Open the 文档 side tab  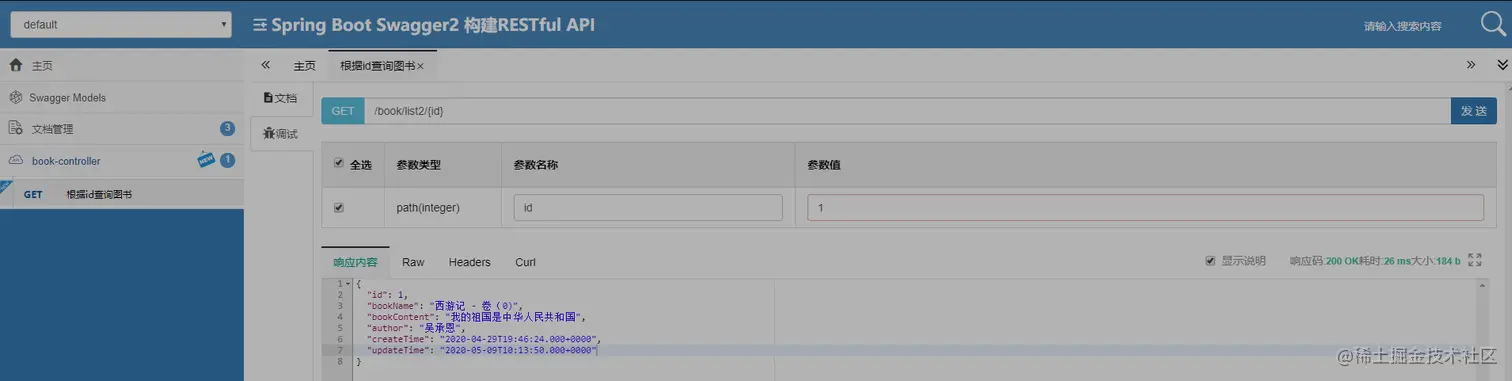click(x=281, y=98)
